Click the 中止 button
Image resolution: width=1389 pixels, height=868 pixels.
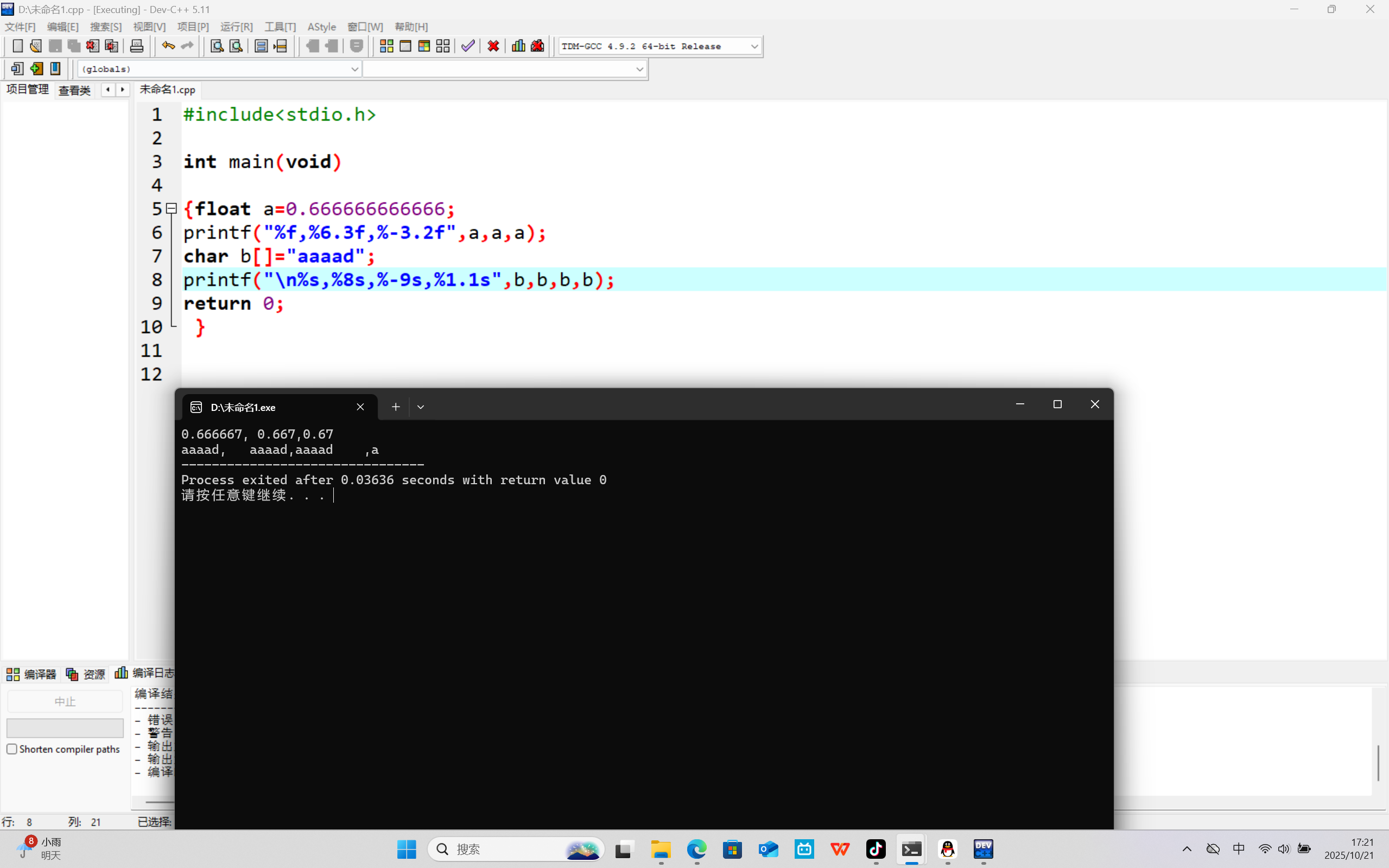click(x=65, y=701)
